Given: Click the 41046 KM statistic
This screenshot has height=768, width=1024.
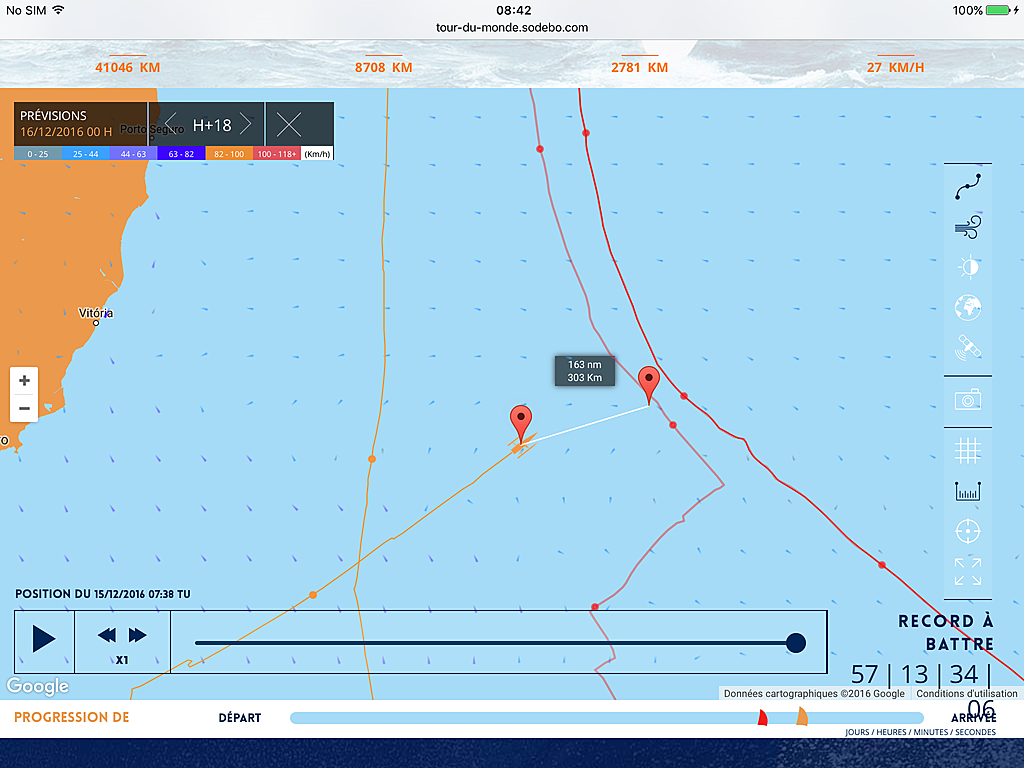Looking at the screenshot, I should click(x=127, y=67).
